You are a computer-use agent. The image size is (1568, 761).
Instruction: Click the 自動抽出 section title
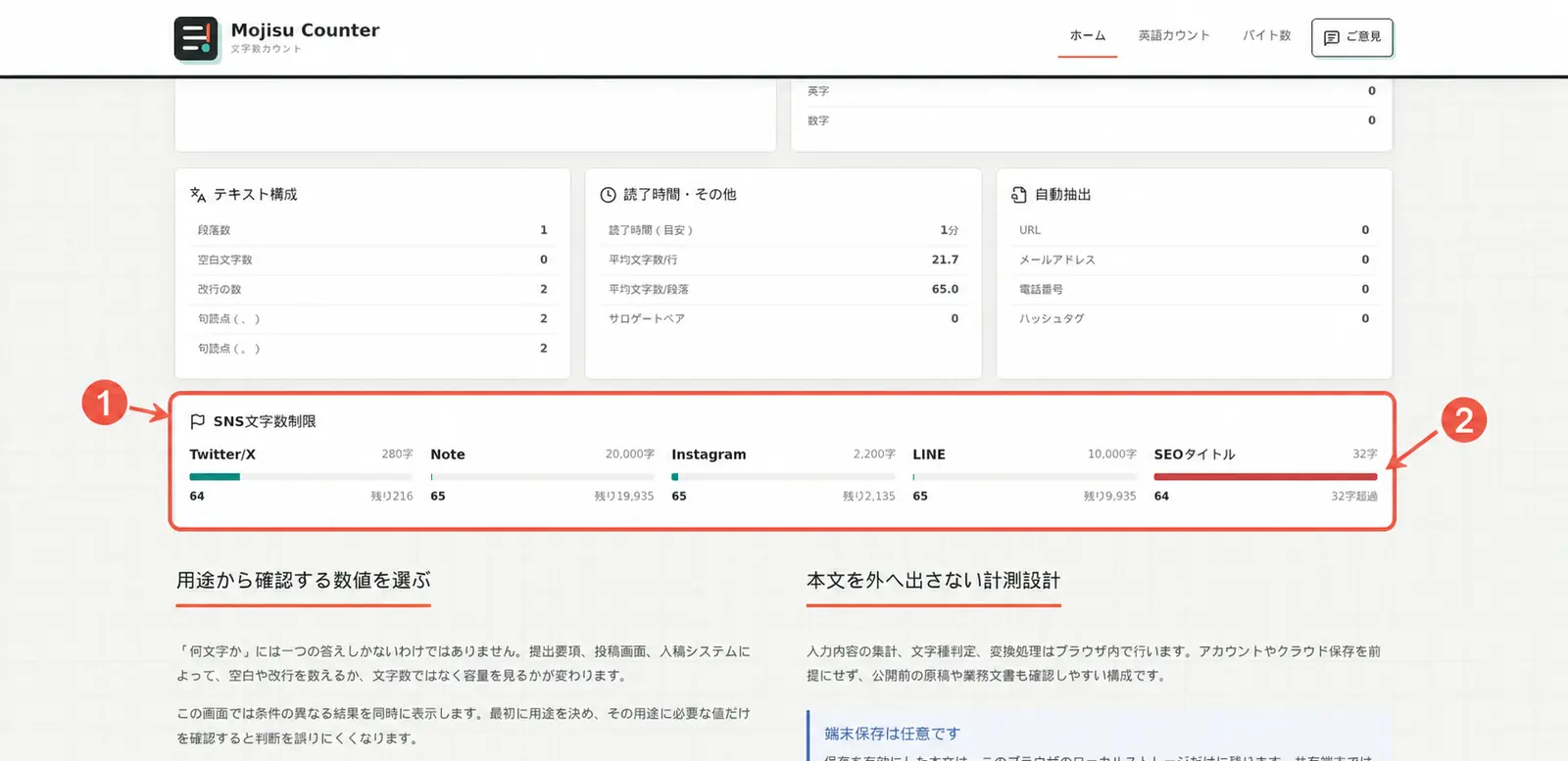pyautogui.click(x=1063, y=195)
